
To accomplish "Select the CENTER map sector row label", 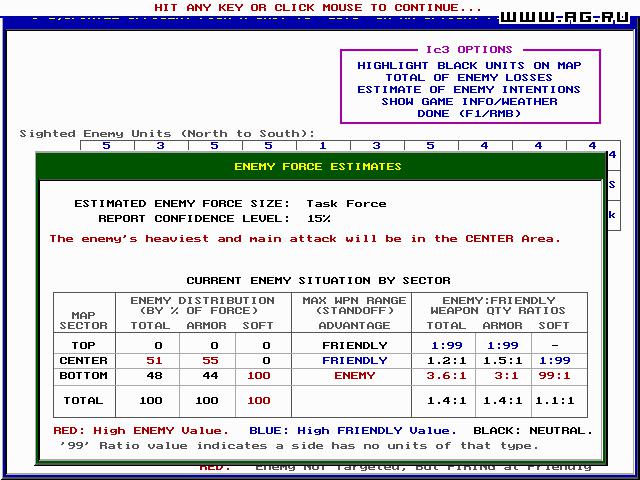I will (x=83, y=360).
